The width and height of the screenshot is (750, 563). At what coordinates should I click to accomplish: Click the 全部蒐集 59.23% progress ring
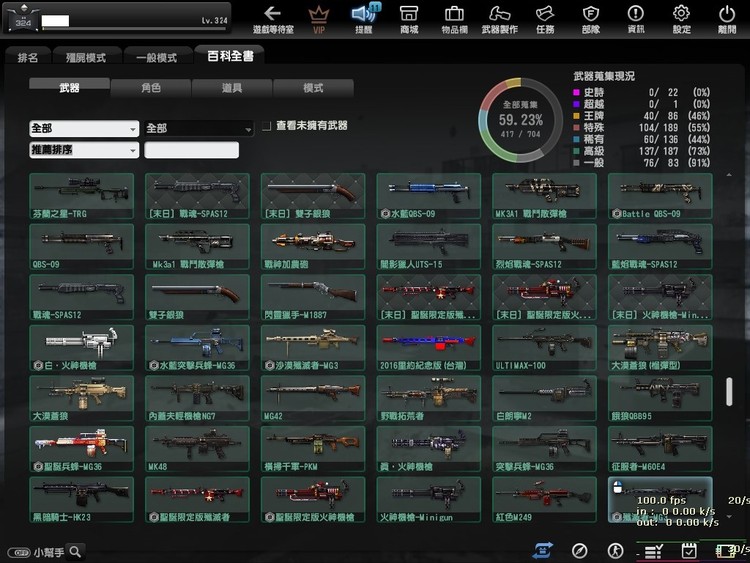pos(520,120)
